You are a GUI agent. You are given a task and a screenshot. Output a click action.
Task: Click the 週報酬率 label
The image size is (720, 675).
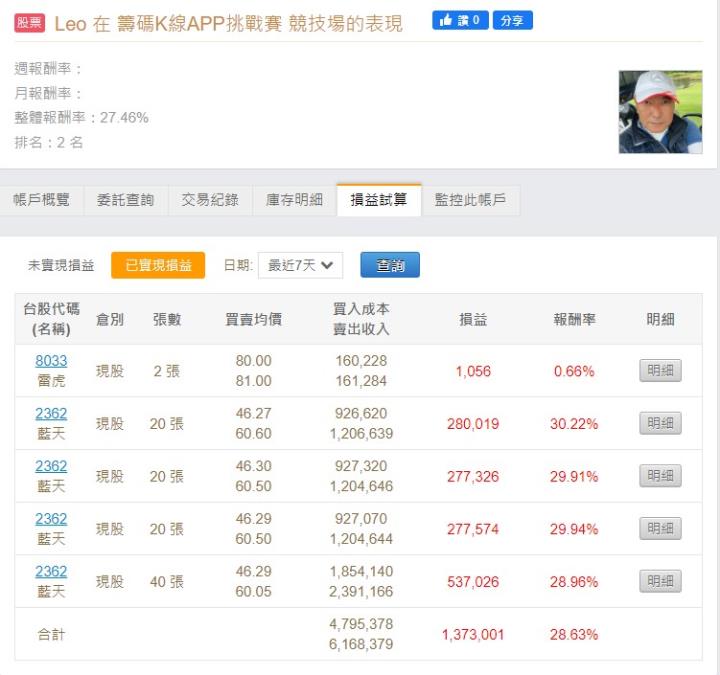tap(48, 69)
